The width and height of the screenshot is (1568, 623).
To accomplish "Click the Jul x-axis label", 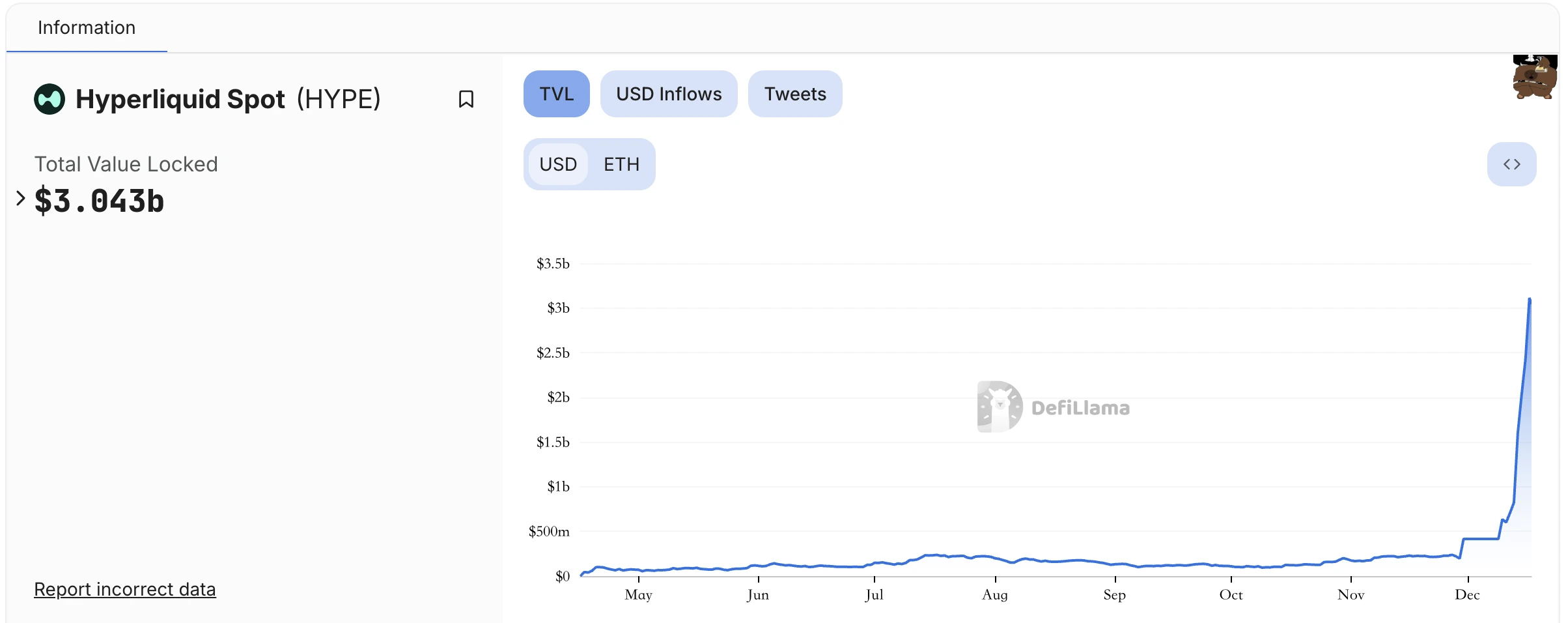I will coord(874,594).
